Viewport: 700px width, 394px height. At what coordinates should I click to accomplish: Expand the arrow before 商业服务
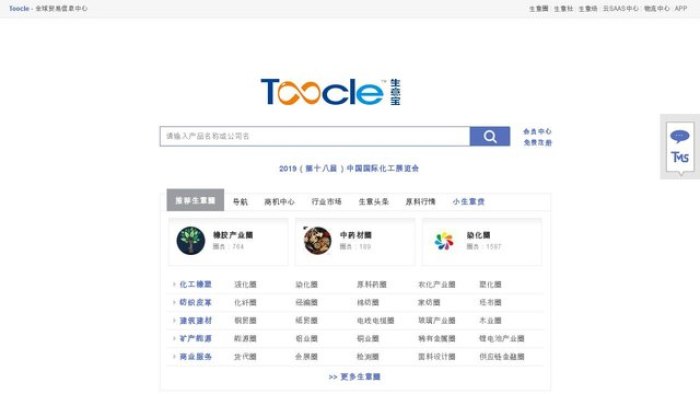[174, 357]
